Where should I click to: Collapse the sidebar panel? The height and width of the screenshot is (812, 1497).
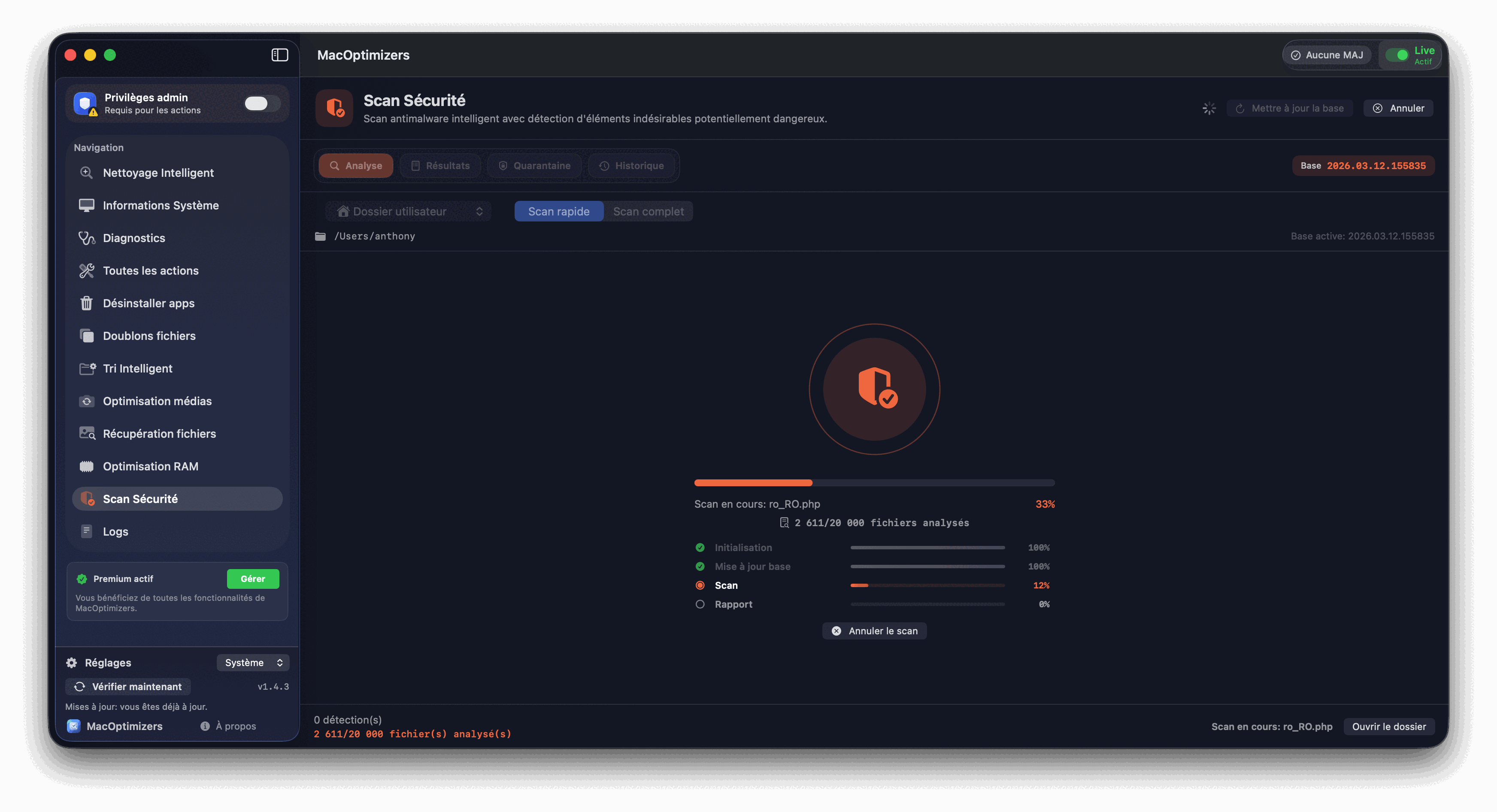pos(279,55)
